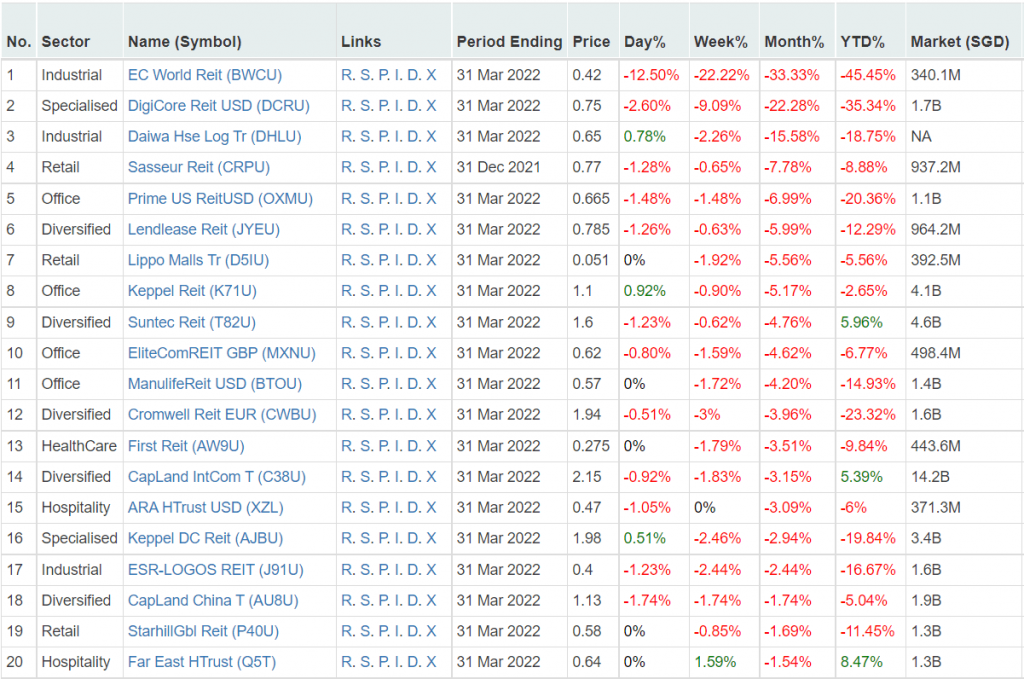Open the CapLand IntCom T (C38U) link
The image size is (1024, 679).
pos(217,477)
